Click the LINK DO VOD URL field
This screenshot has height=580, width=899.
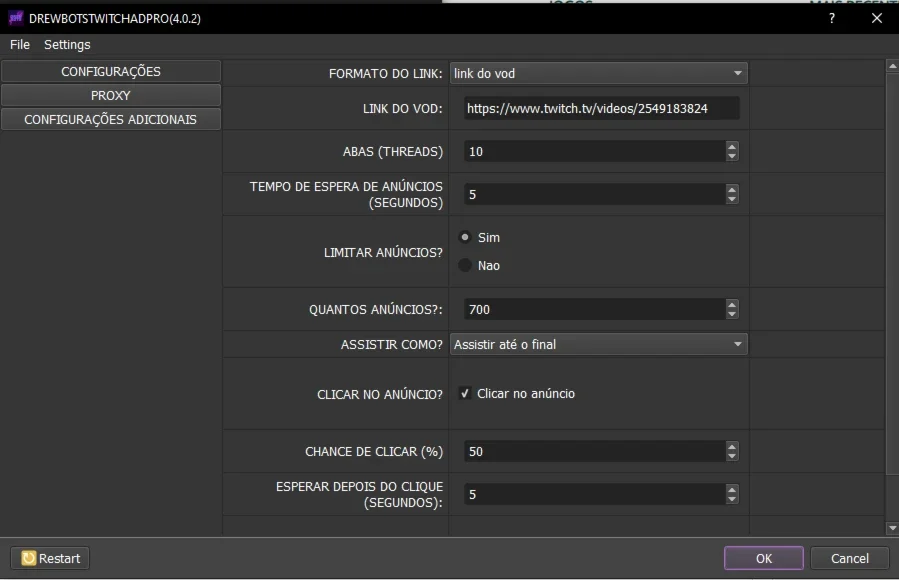click(601, 108)
